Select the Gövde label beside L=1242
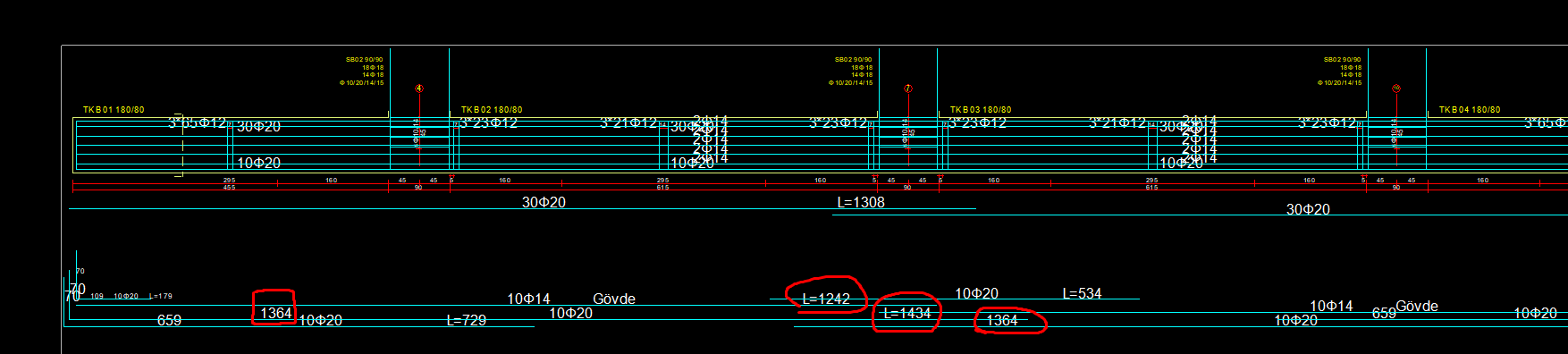This screenshot has height=354, width=1568. (x=614, y=299)
